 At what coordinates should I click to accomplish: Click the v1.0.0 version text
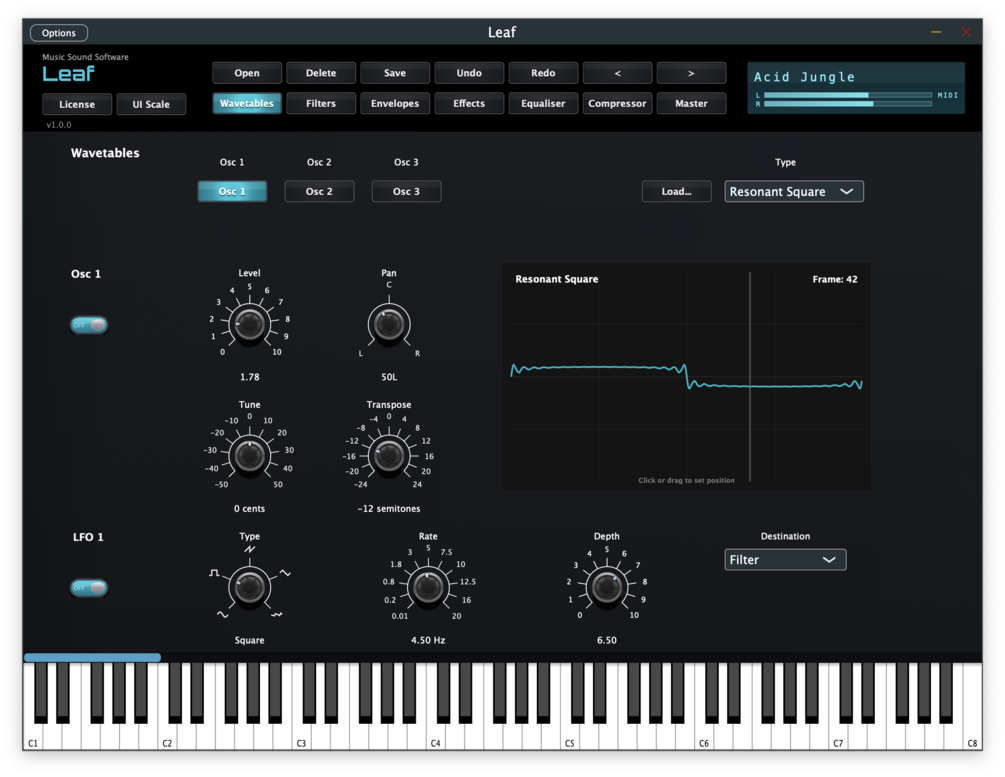point(58,124)
